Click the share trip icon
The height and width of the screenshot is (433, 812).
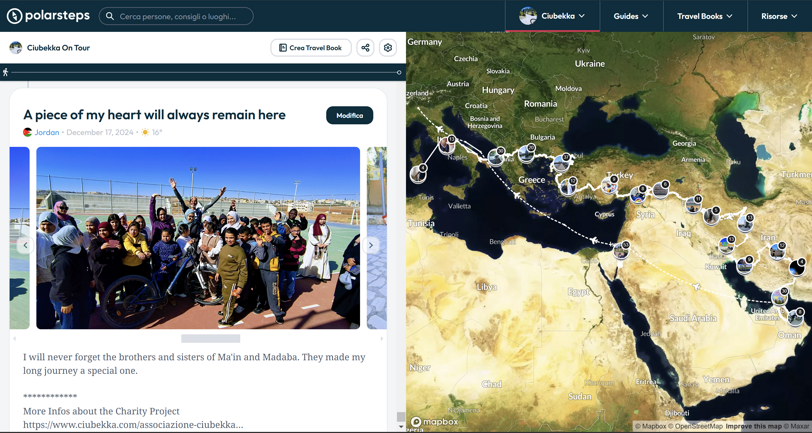(365, 48)
